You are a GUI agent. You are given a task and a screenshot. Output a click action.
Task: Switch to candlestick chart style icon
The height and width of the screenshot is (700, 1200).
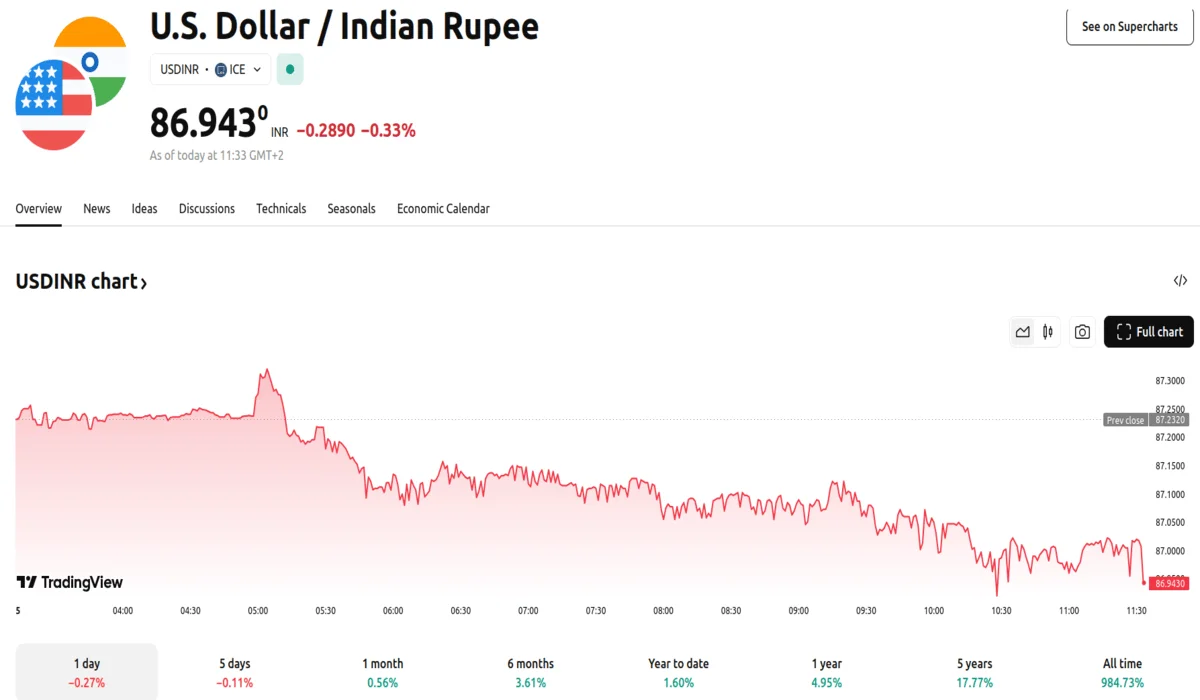[1048, 332]
